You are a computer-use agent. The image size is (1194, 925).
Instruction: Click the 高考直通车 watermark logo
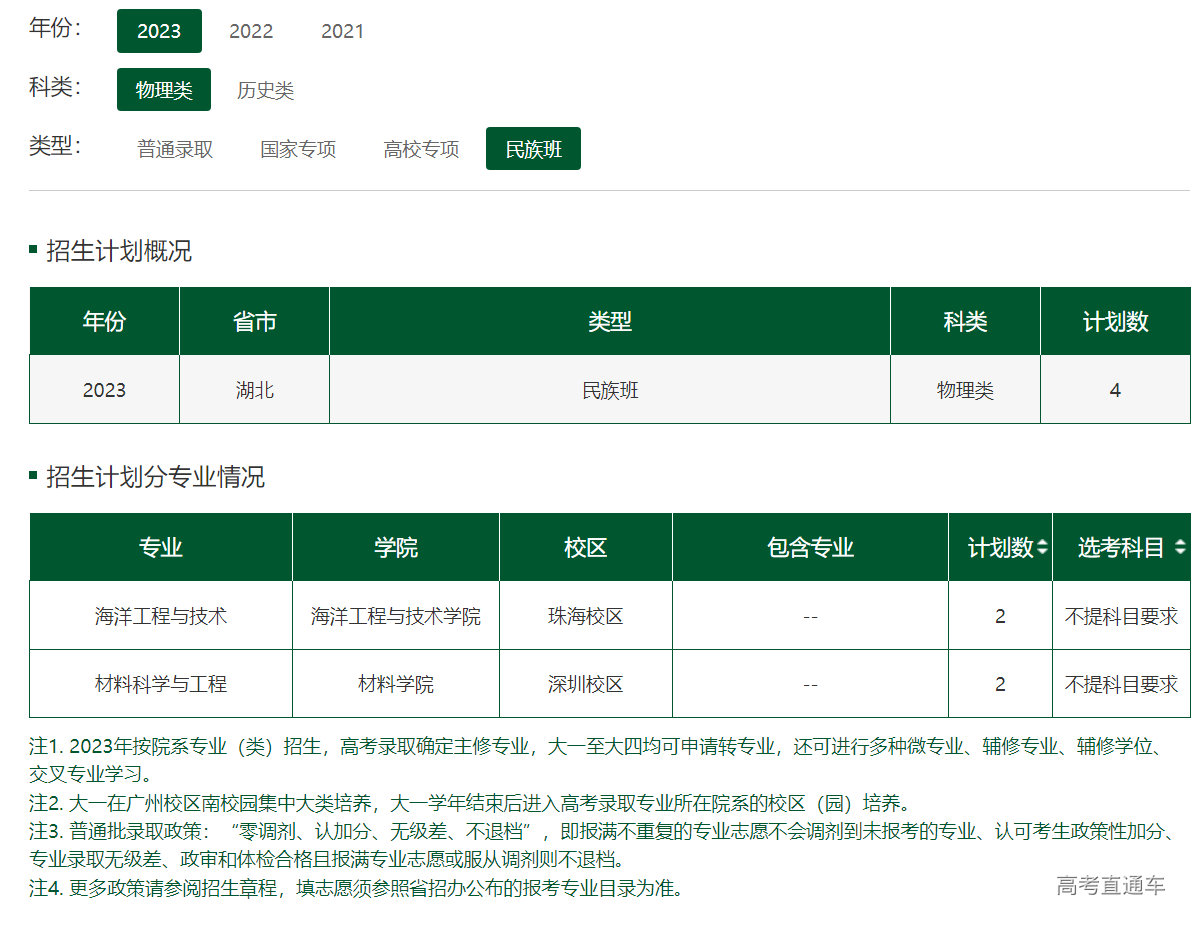pyautogui.click(x=1110, y=886)
